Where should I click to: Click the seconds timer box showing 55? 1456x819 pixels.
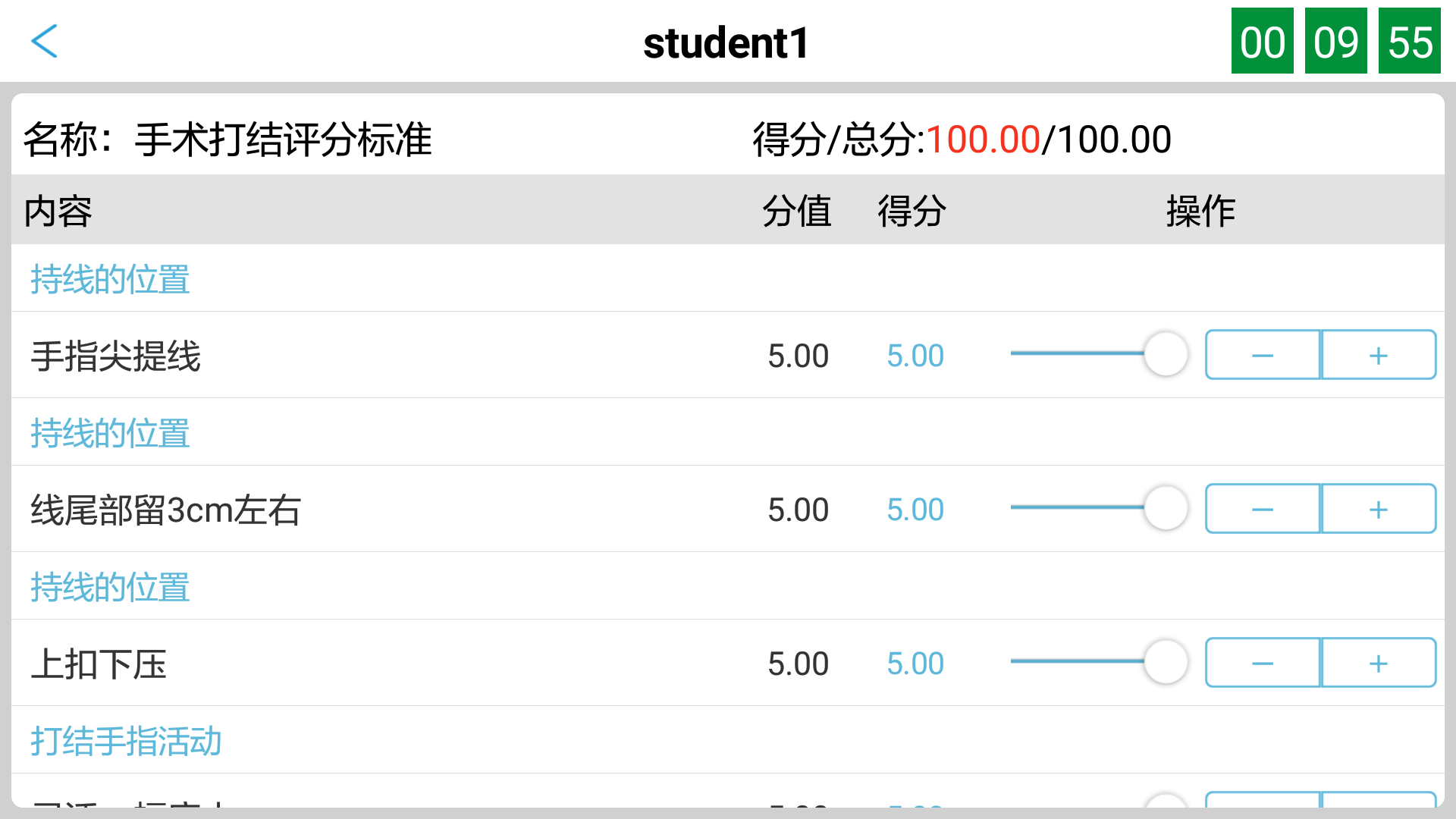click(1409, 42)
